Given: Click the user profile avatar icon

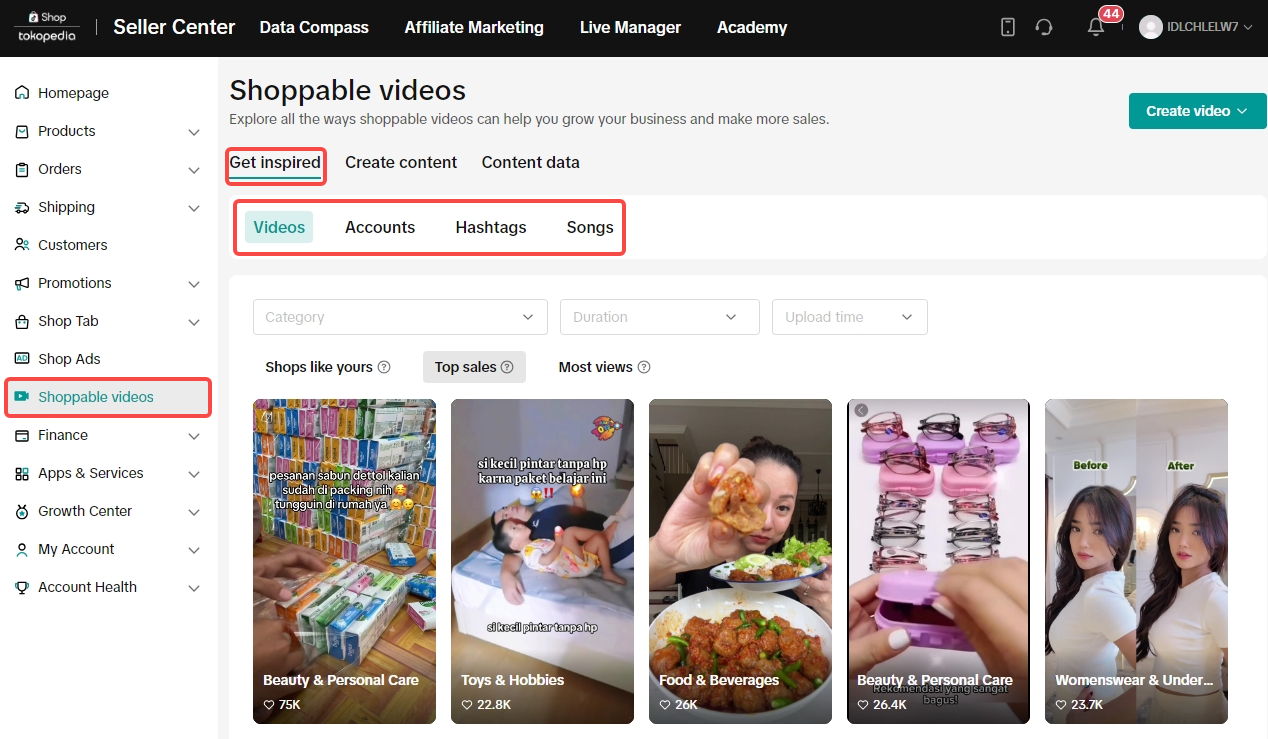Looking at the screenshot, I should (1151, 28).
